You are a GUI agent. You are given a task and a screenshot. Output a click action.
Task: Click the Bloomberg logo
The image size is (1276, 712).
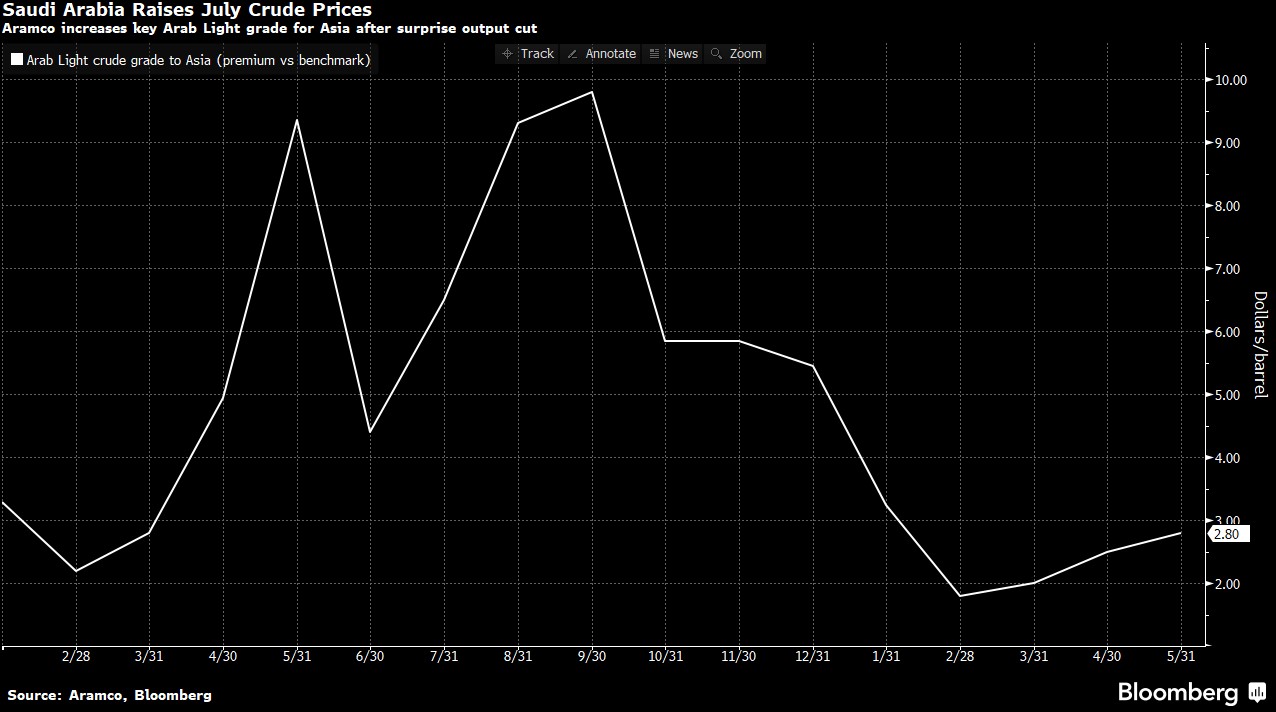tap(1191, 692)
